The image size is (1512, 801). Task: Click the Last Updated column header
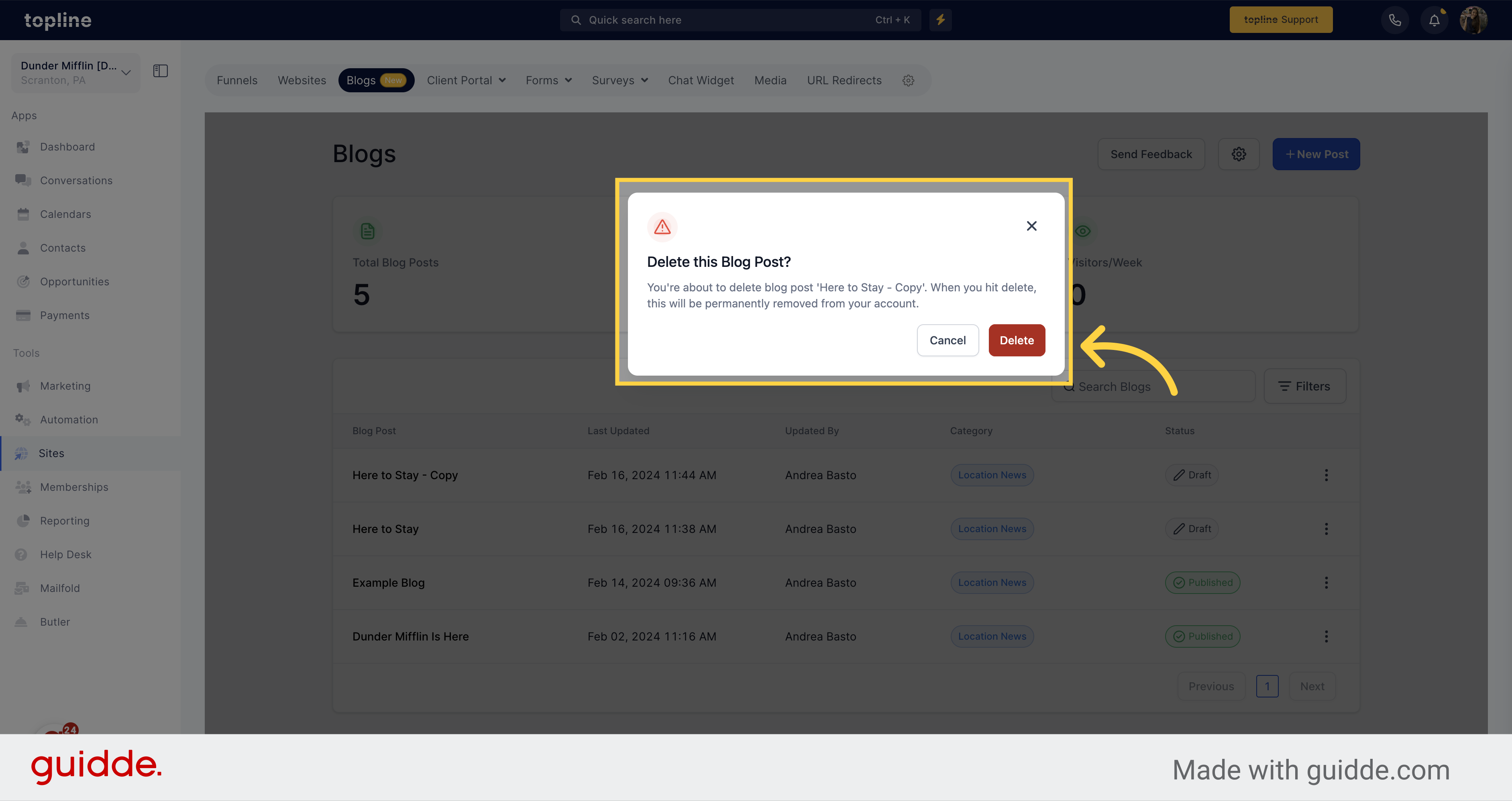pos(618,431)
